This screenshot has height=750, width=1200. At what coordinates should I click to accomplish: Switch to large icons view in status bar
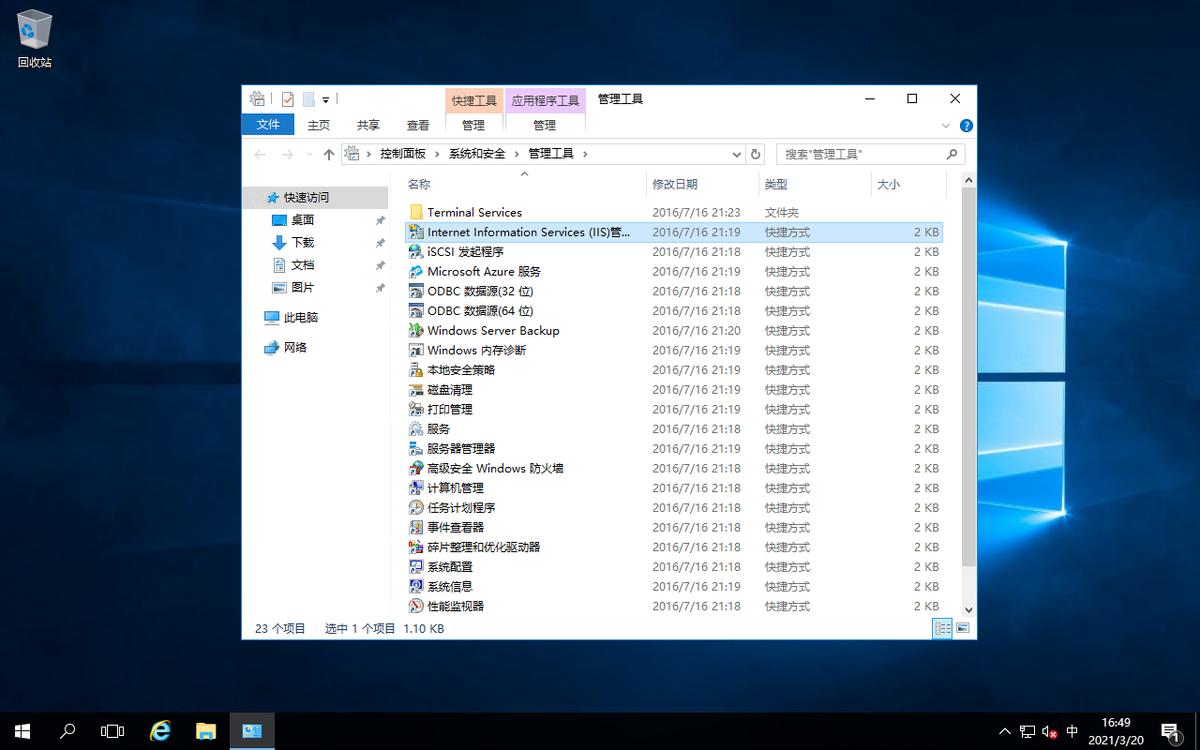[962, 628]
